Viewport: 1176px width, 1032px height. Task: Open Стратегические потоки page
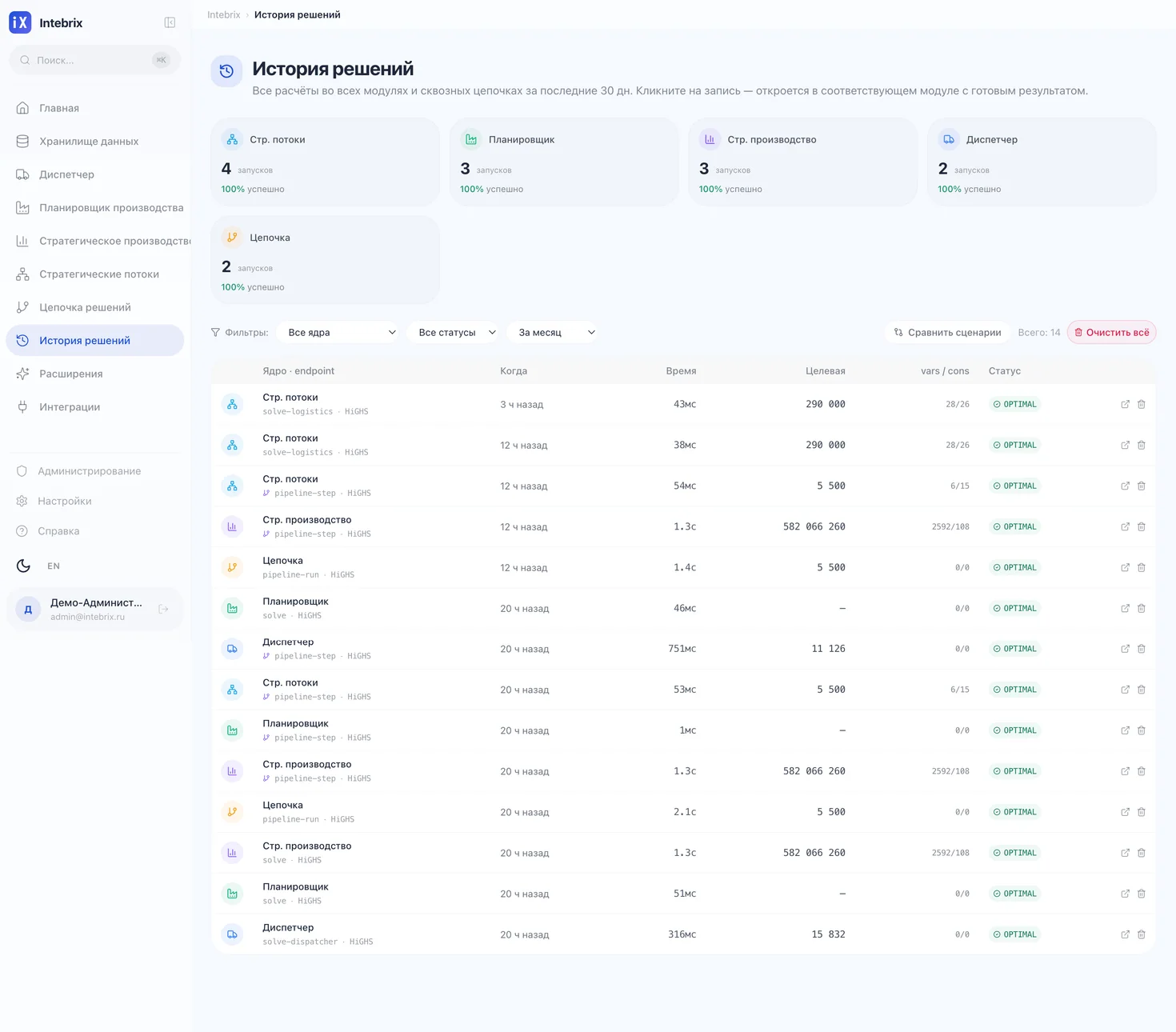(94, 274)
